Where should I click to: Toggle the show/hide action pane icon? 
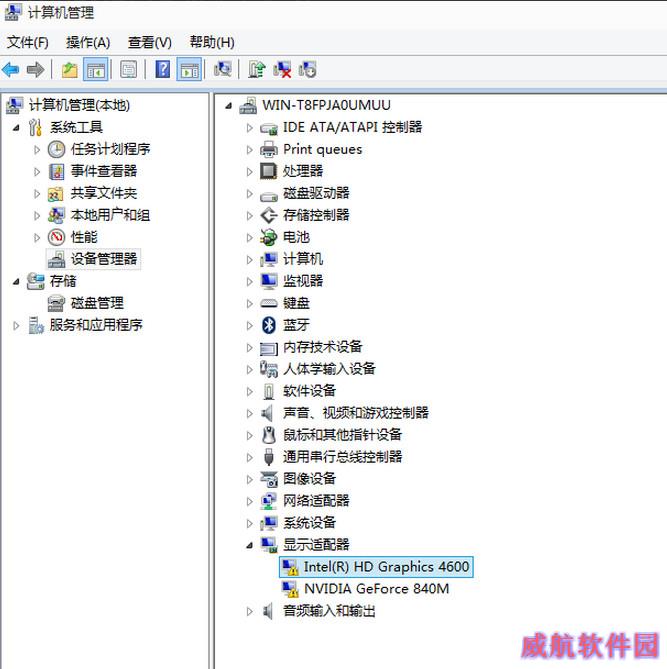pyautogui.click(x=189, y=69)
